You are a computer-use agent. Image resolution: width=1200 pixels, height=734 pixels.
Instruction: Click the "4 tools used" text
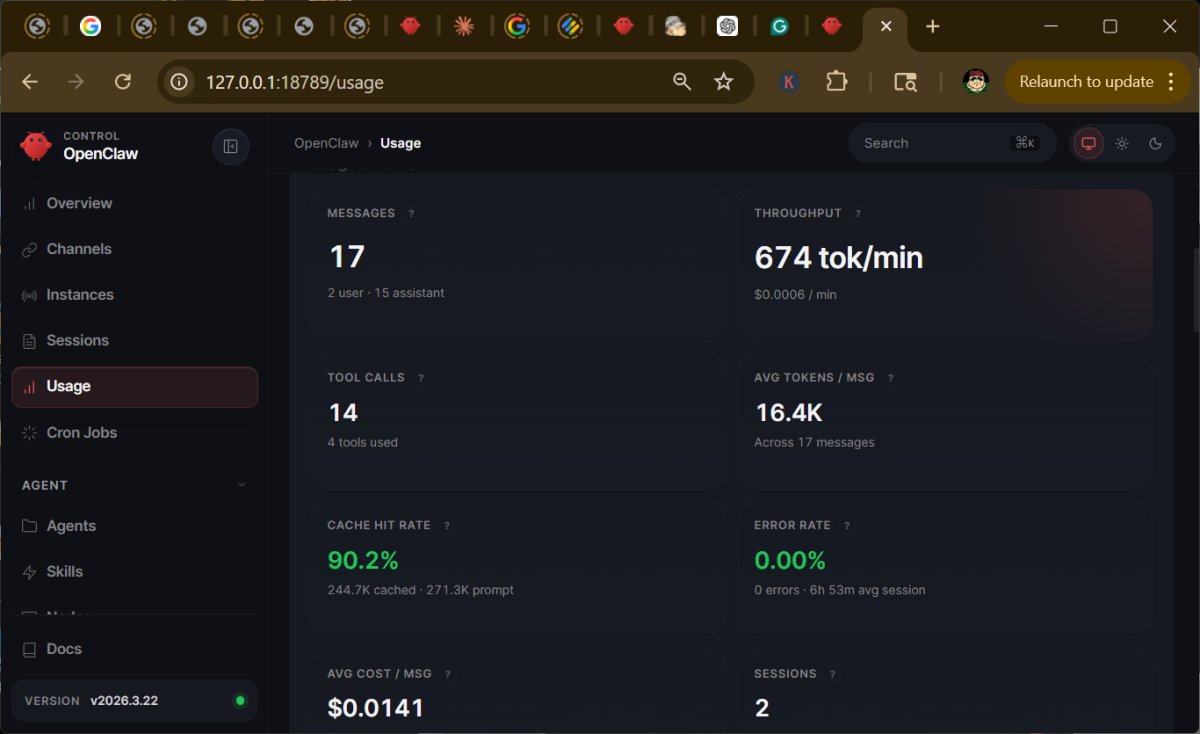click(362, 442)
